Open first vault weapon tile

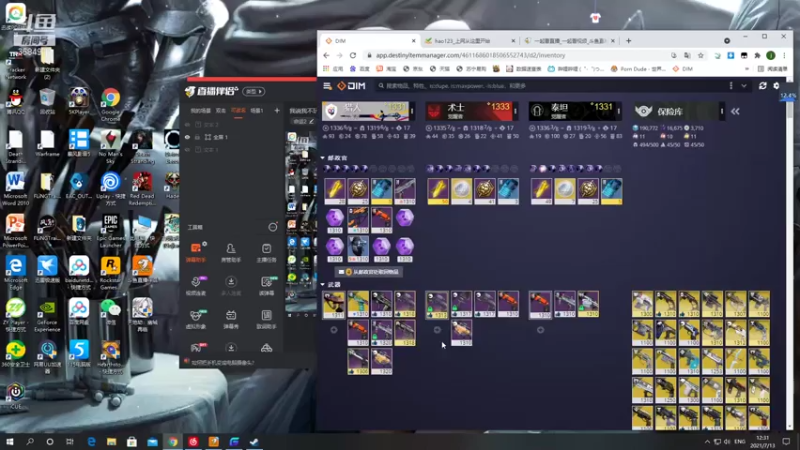[x=642, y=304]
